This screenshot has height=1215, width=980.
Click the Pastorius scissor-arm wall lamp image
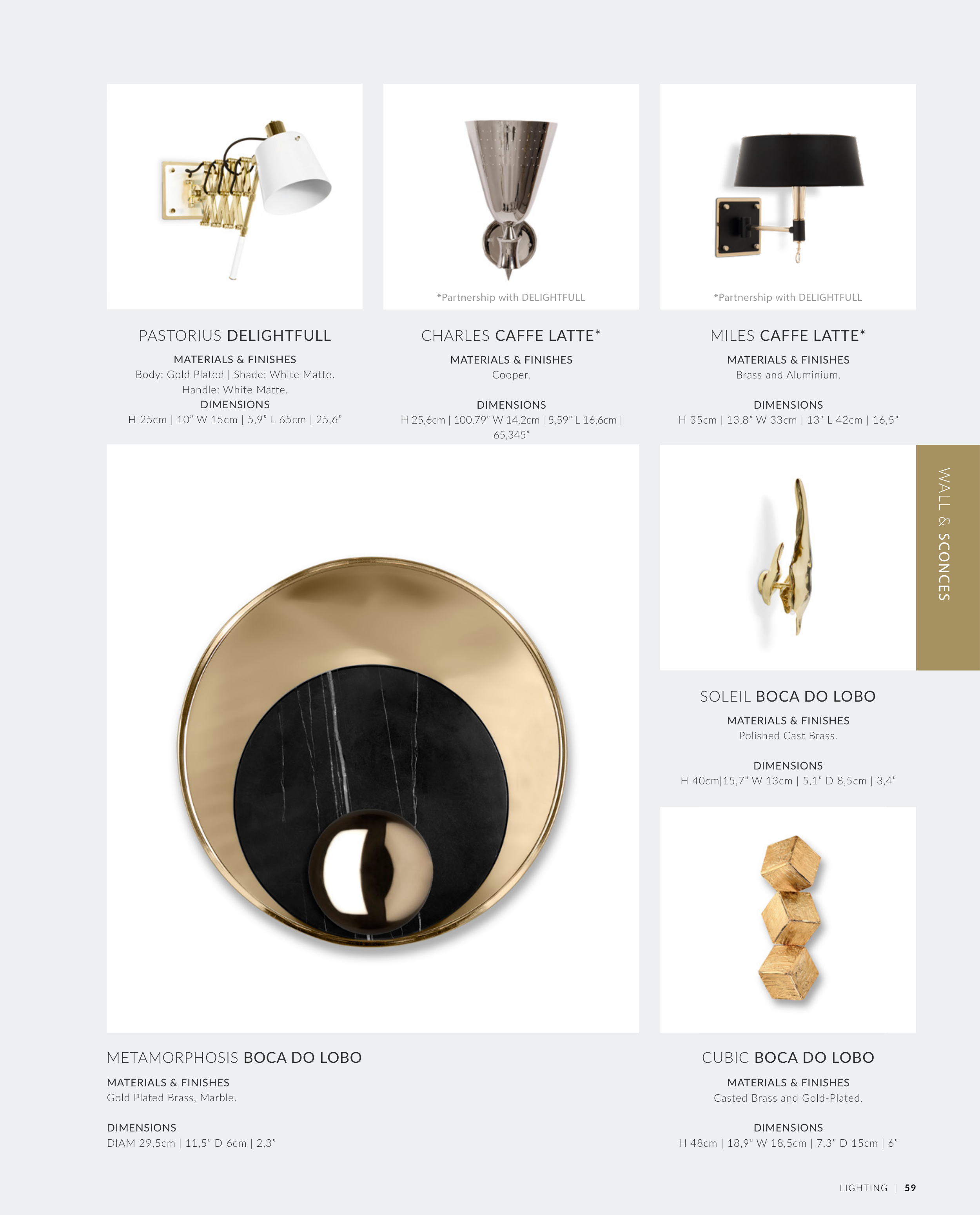[x=234, y=196]
